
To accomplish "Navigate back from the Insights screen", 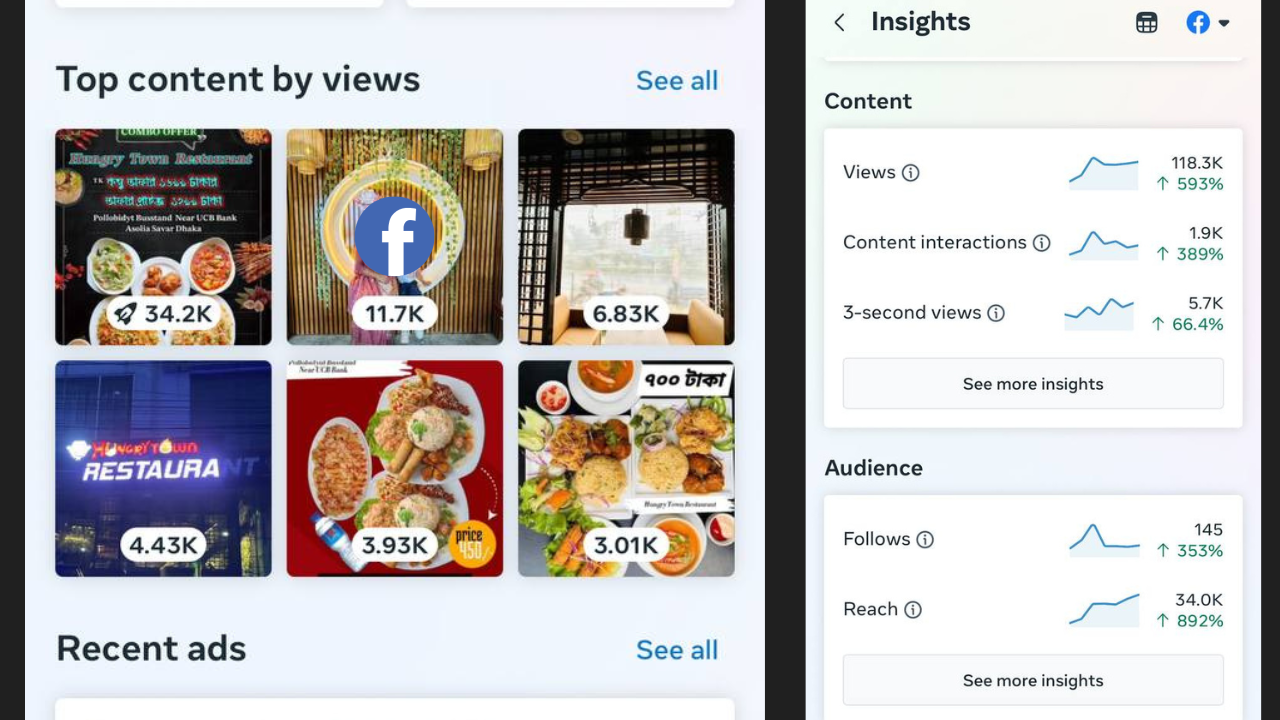I will coord(839,22).
